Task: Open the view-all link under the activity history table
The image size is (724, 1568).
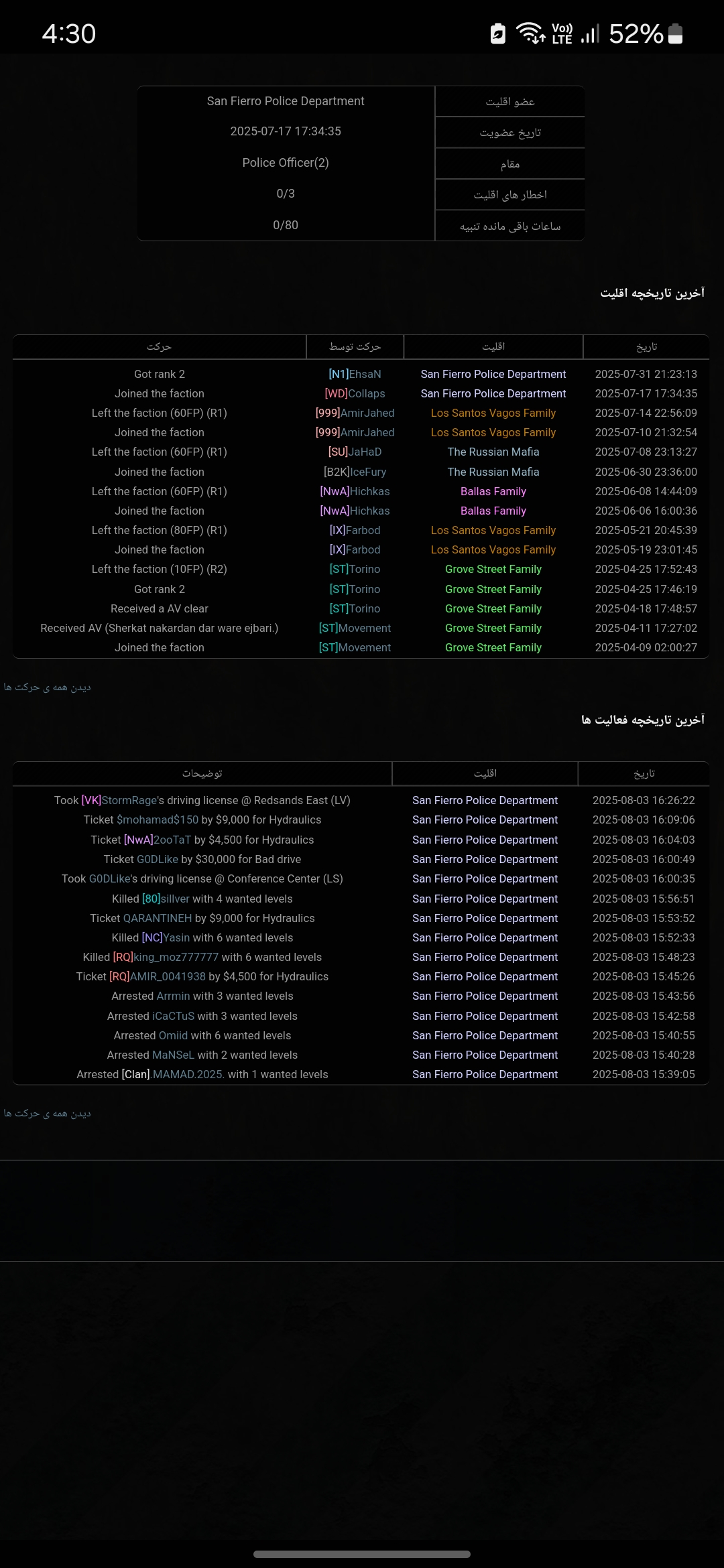Action: [x=47, y=1113]
